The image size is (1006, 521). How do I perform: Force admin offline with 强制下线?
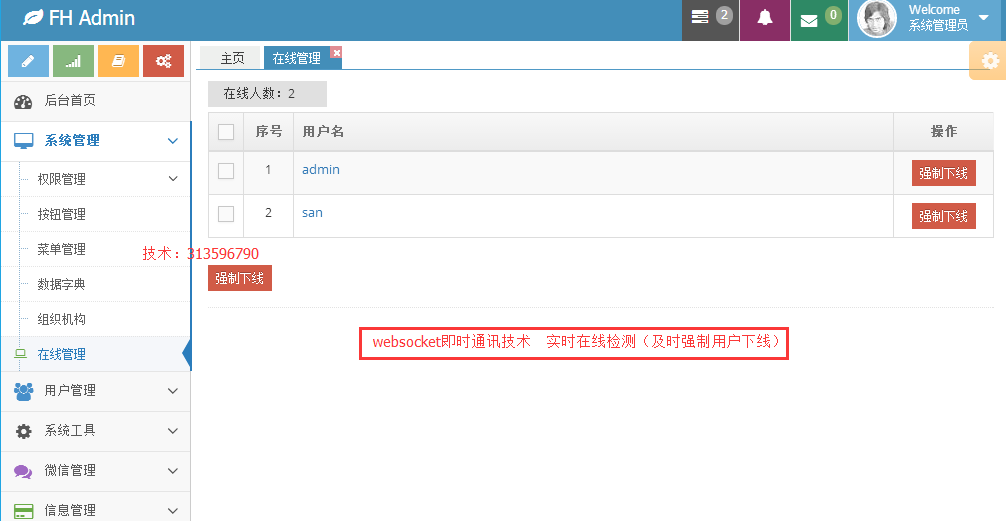coord(944,173)
